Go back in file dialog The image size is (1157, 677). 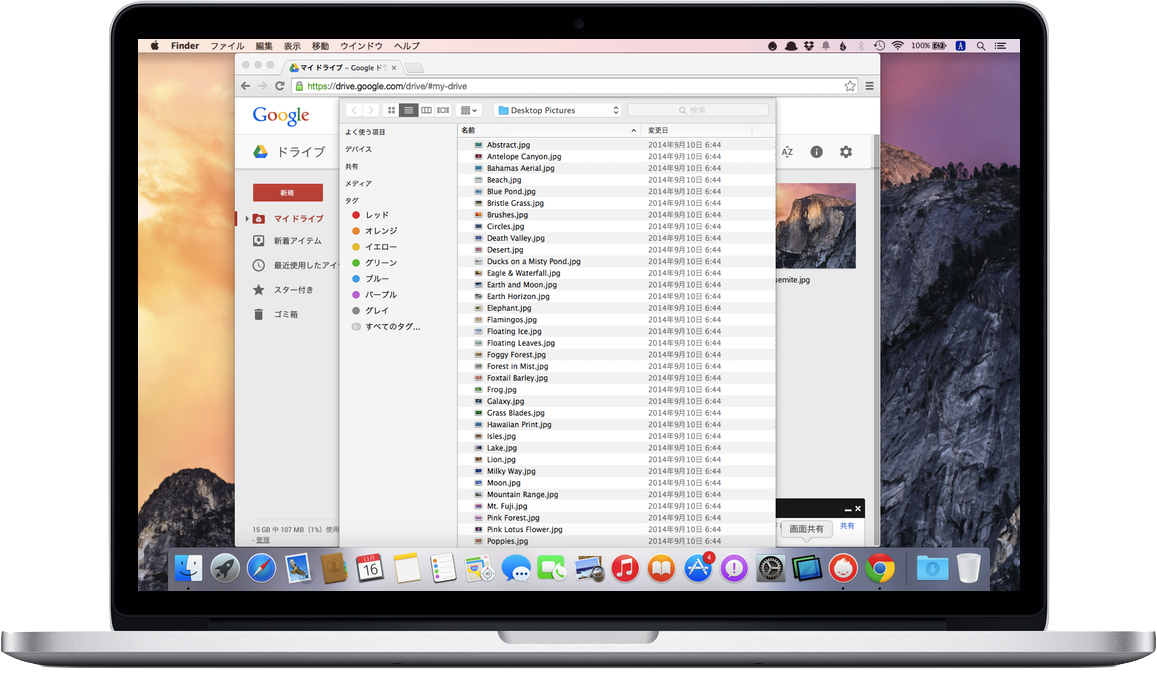[354, 110]
